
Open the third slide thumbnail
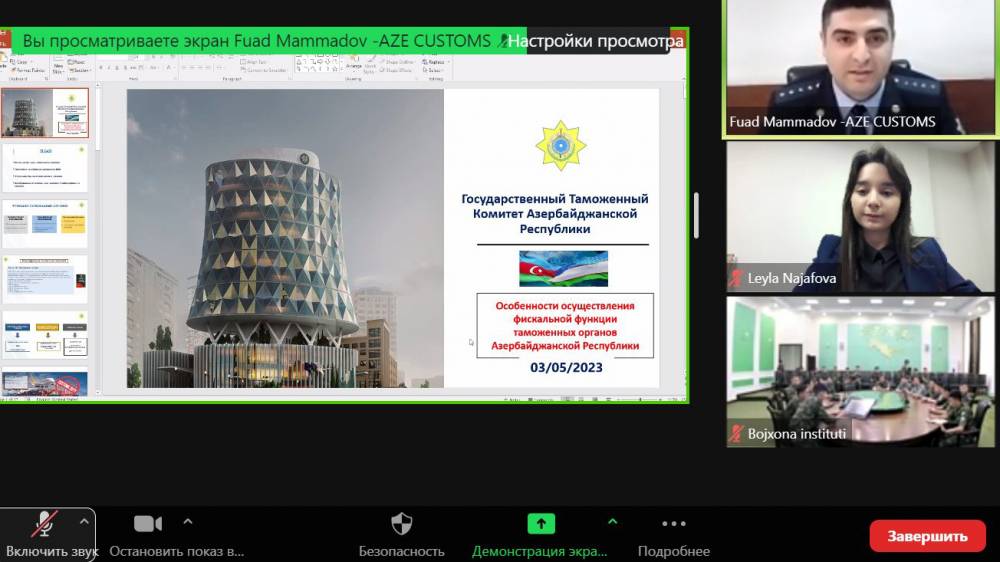coord(45,224)
